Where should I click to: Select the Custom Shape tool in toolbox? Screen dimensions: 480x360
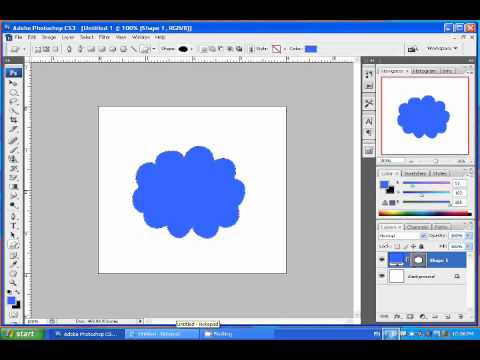coord(13,245)
